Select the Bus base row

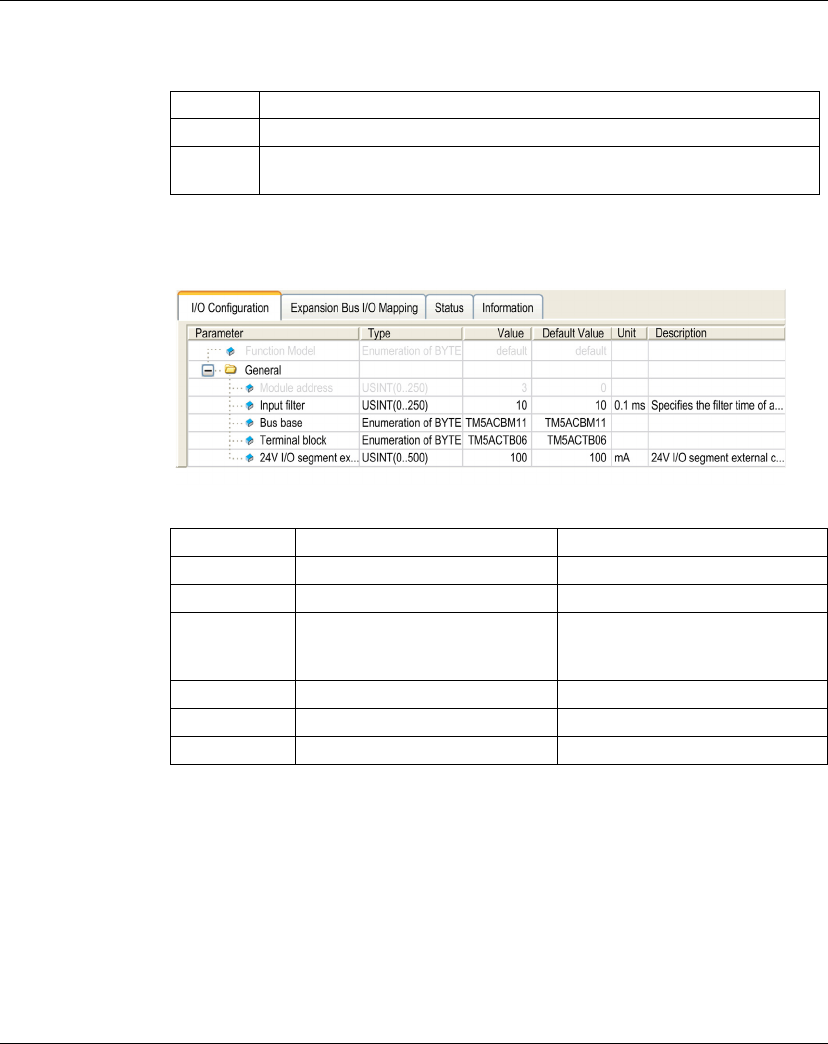pos(487,423)
